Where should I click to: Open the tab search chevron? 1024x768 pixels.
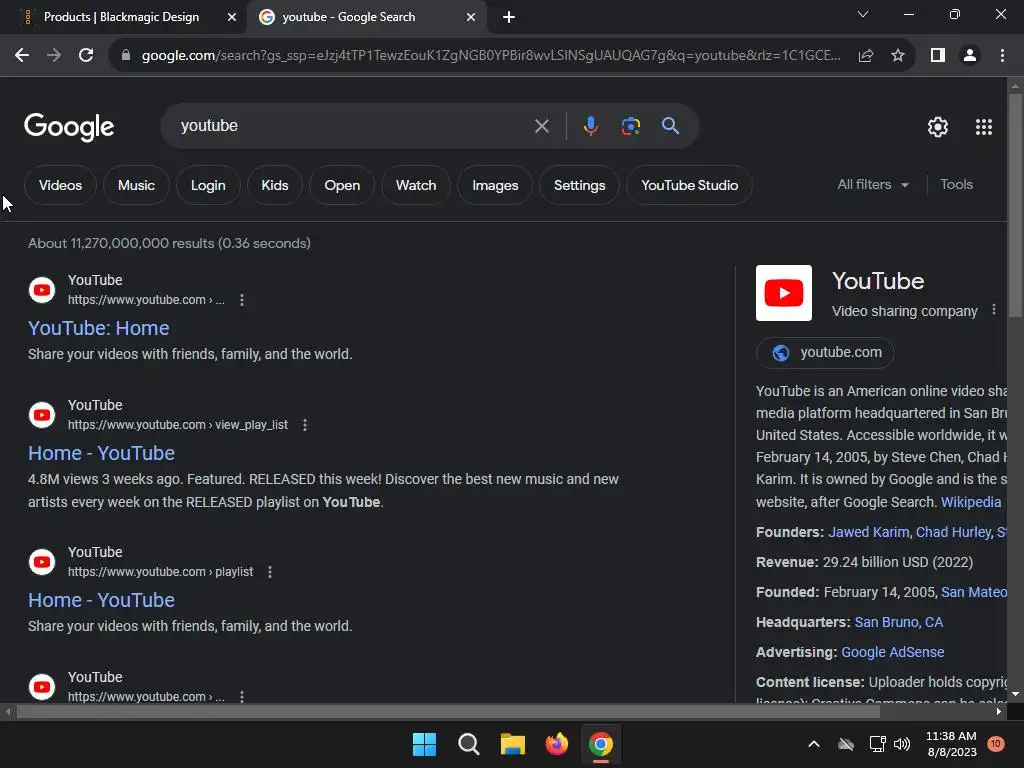pos(863,14)
